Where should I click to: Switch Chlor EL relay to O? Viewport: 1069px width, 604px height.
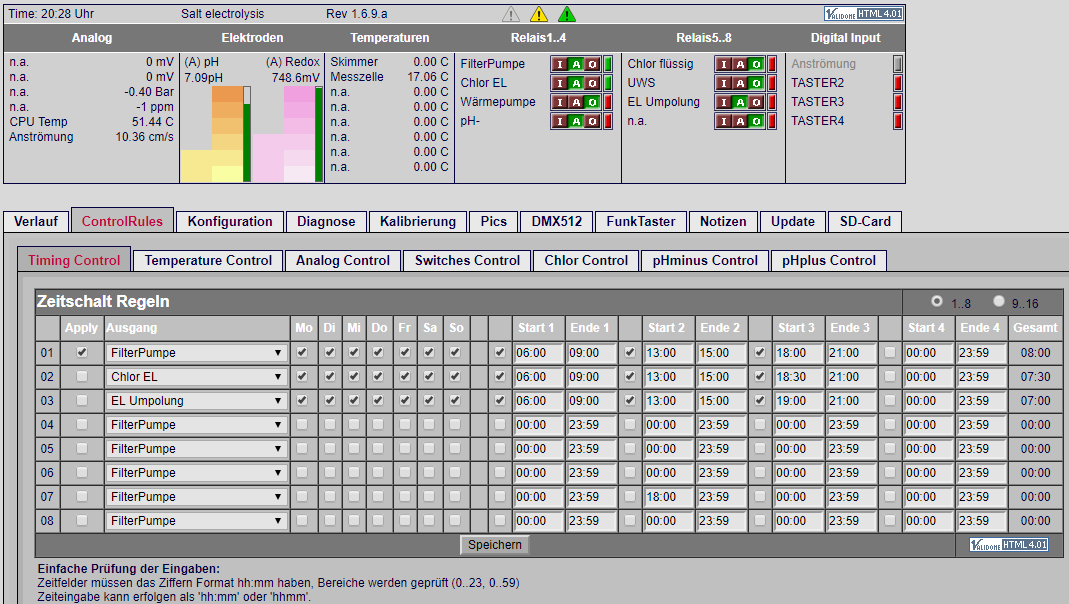click(592, 83)
